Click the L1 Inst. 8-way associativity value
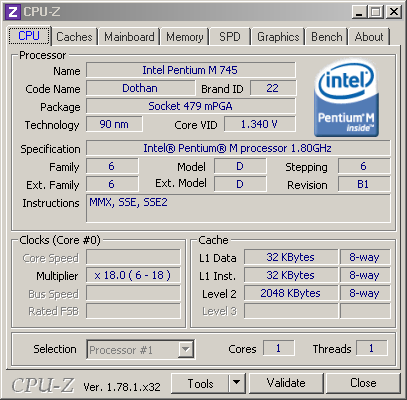 point(365,275)
